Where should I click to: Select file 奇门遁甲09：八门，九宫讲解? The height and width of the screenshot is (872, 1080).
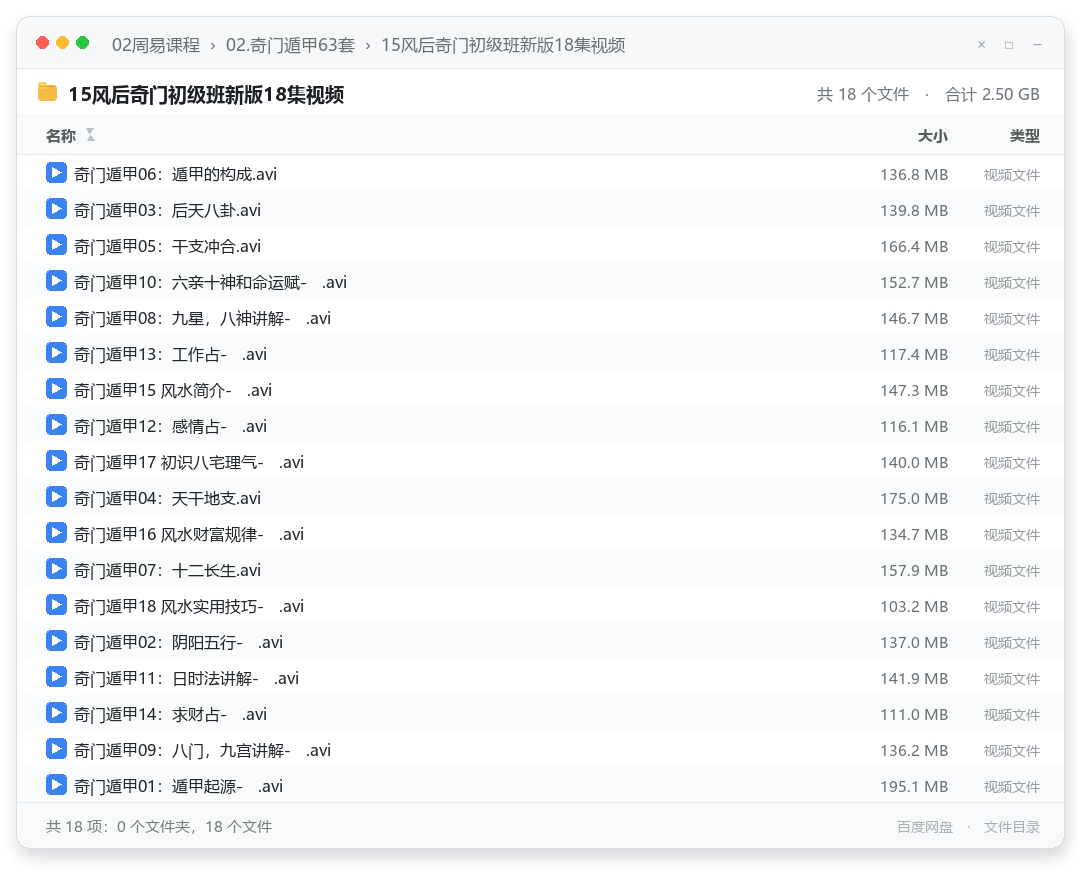[540, 749]
